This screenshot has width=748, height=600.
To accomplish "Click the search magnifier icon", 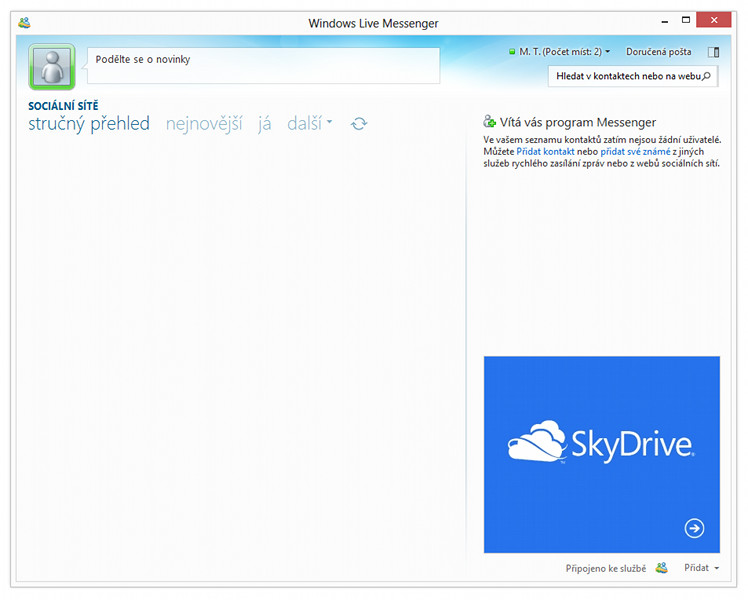I will click(x=707, y=76).
